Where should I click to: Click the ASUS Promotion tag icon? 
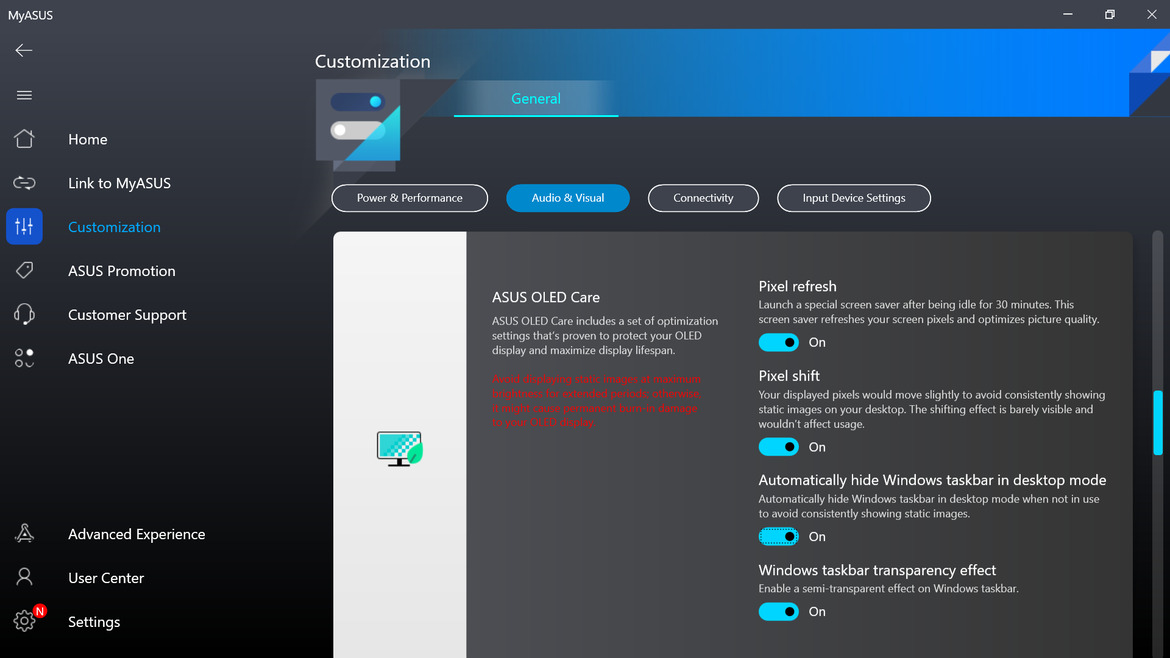click(x=24, y=270)
